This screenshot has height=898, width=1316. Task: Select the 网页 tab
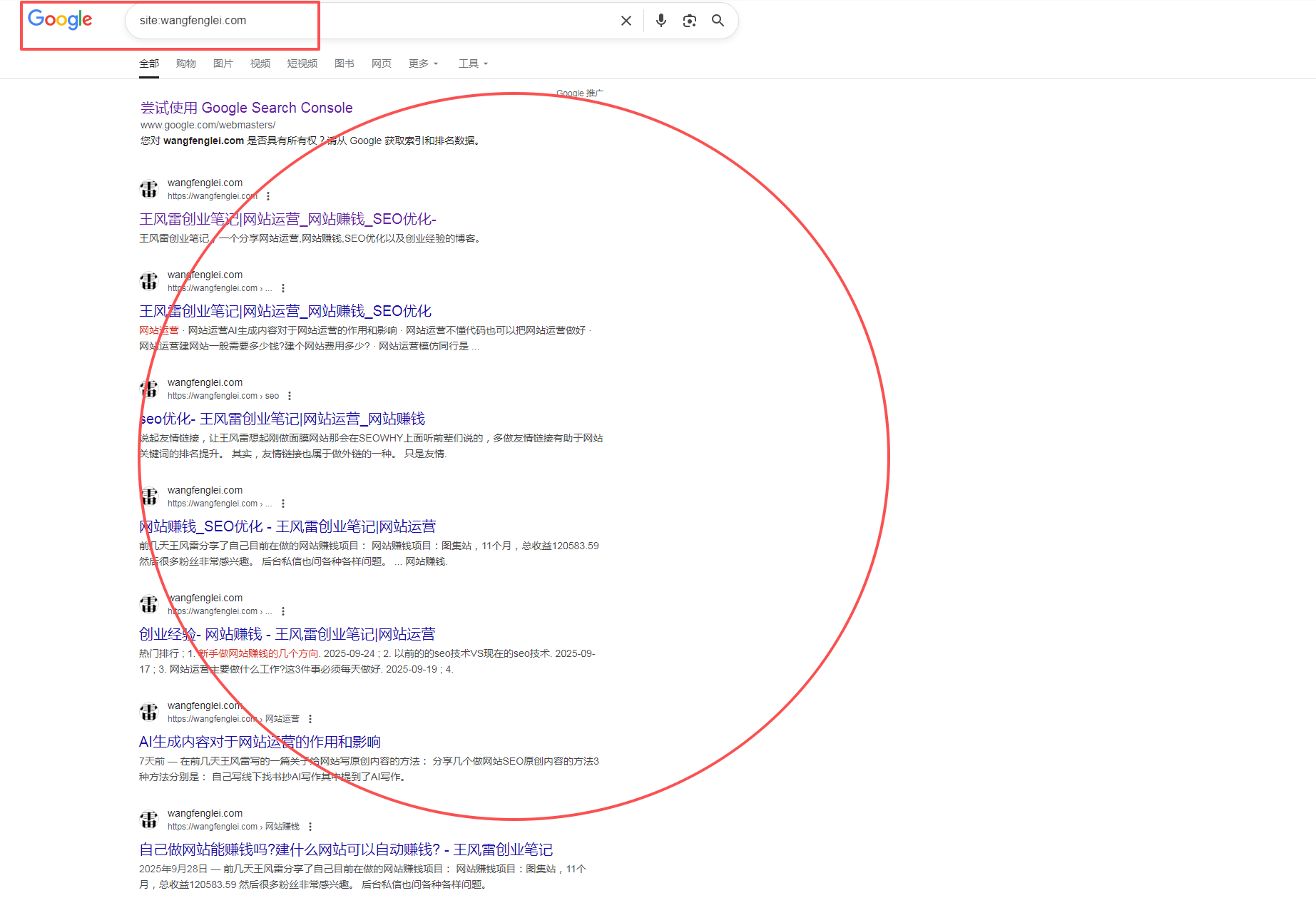coord(381,63)
